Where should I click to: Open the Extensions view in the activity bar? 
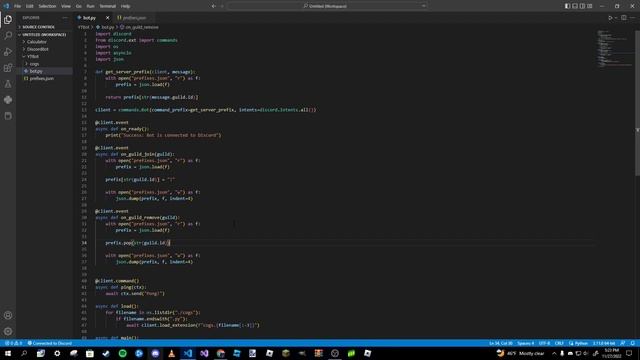8,68
